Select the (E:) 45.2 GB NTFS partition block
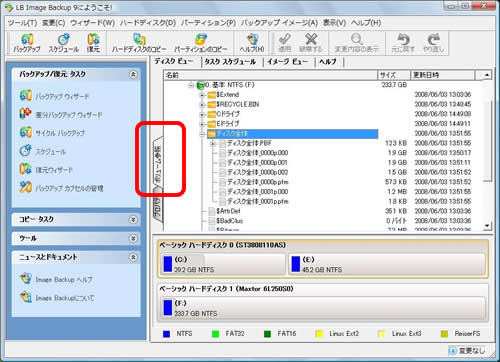The height and width of the screenshot is (362, 500). (x=387, y=264)
